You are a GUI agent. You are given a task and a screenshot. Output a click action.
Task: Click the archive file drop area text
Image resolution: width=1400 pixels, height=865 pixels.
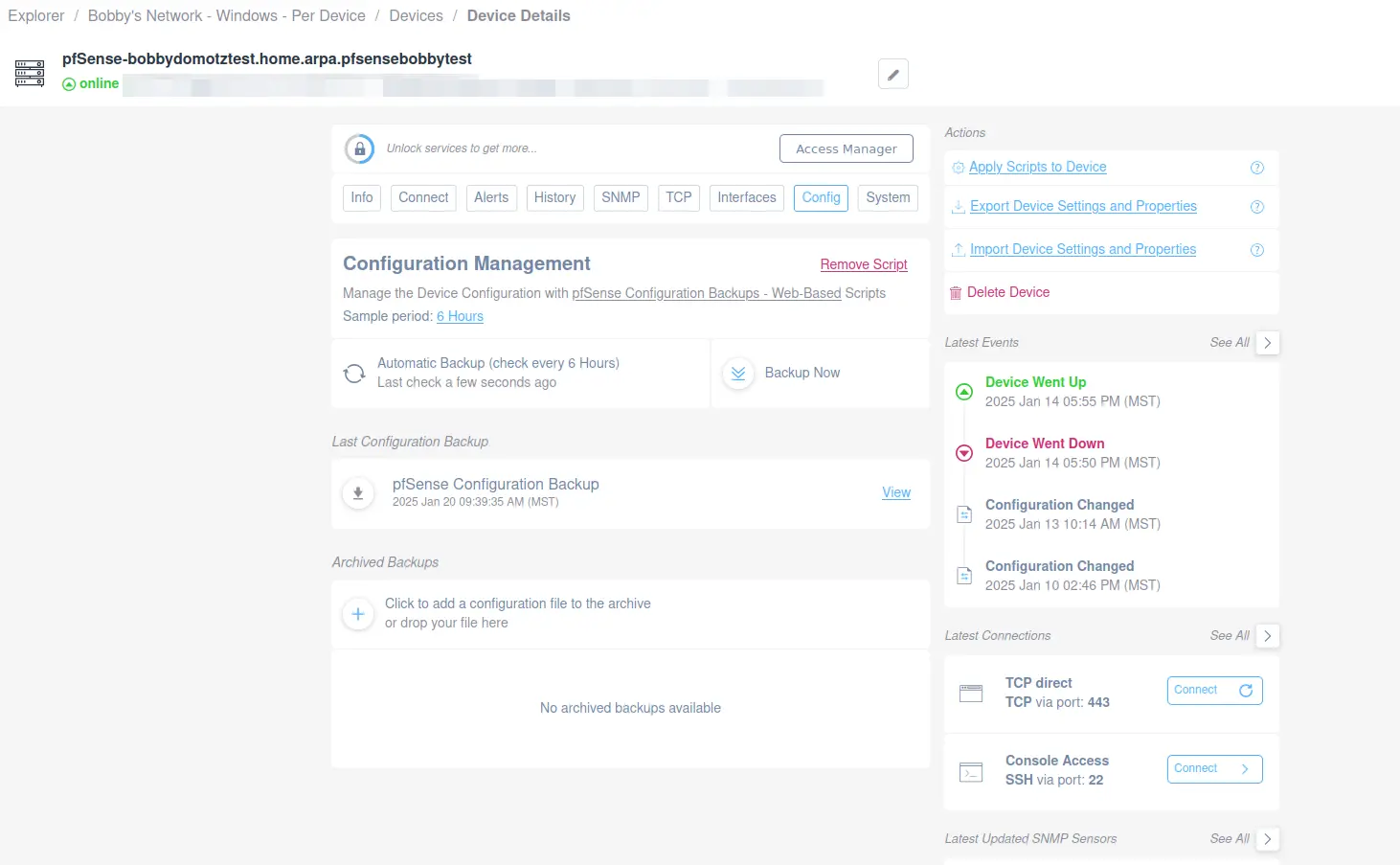pyautogui.click(x=518, y=613)
